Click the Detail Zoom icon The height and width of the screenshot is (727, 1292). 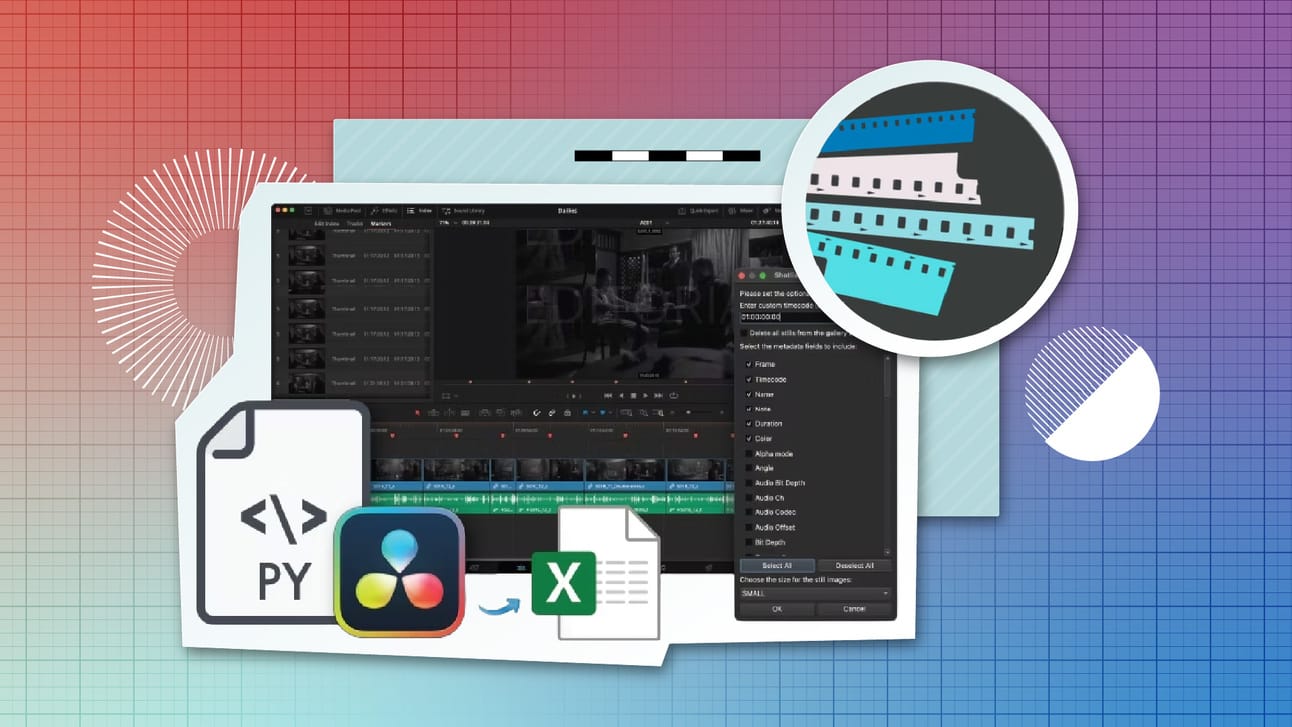[x=643, y=412]
